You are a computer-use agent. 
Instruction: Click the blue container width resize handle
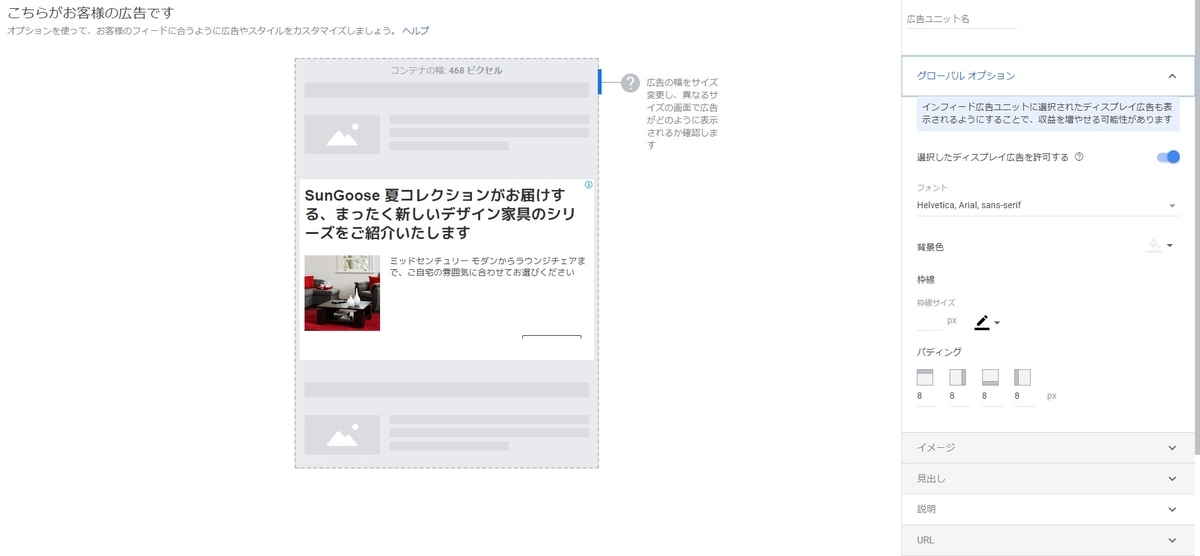click(x=599, y=82)
